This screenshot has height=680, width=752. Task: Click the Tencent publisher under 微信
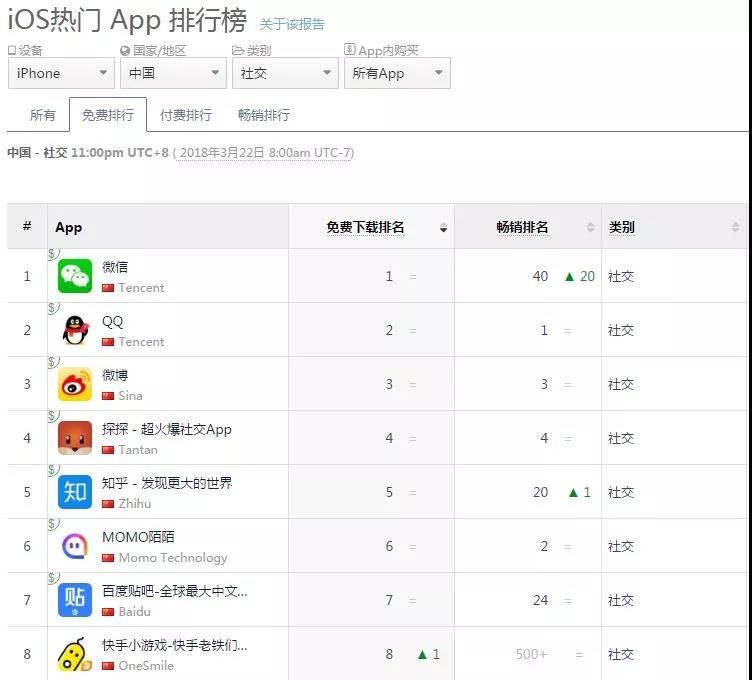141,288
